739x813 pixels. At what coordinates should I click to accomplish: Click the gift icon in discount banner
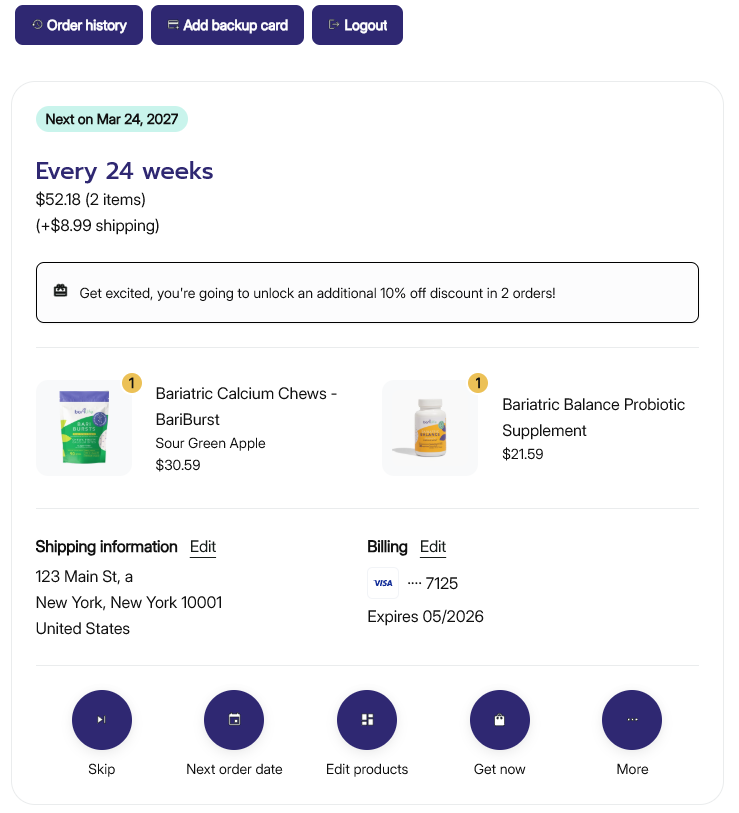(61, 292)
